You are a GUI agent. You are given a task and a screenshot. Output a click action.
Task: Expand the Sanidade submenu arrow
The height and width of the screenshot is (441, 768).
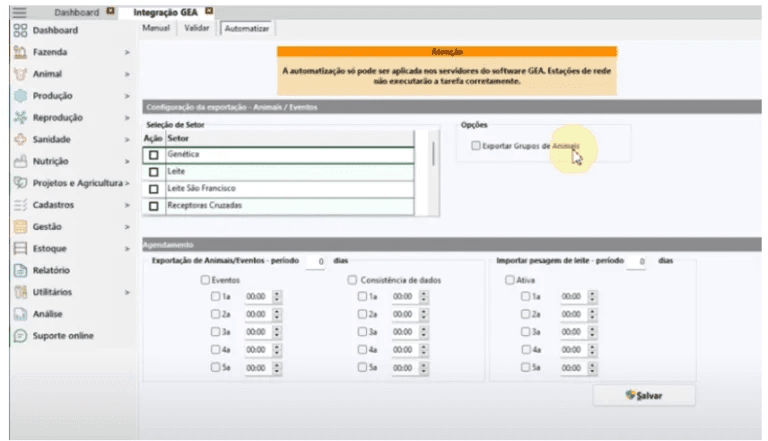click(x=127, y=139)
